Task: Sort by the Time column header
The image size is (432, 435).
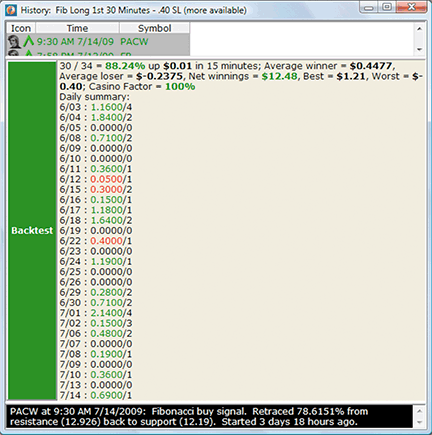Action: 77,28
